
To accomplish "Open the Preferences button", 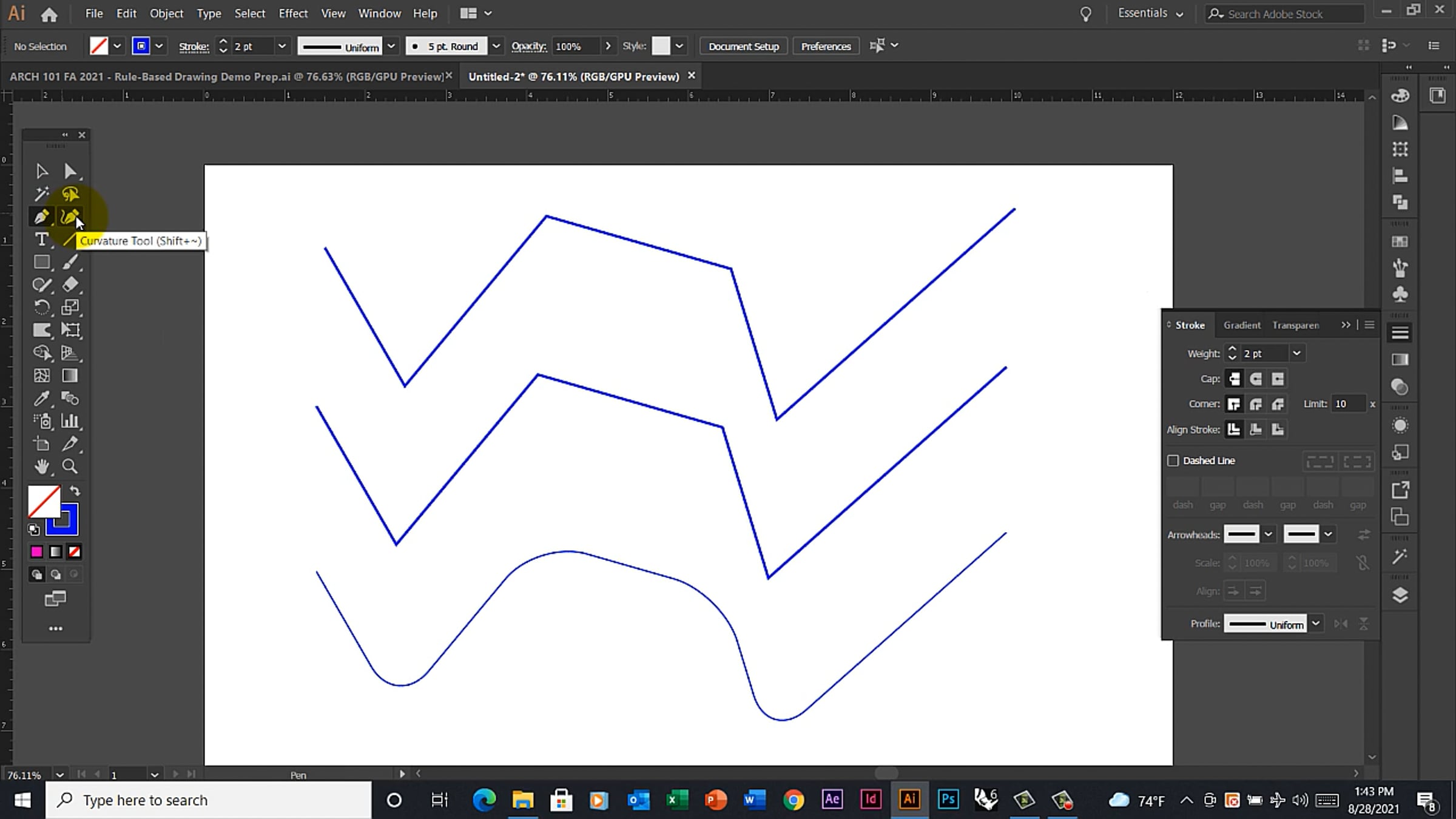I will click(826, 46).
